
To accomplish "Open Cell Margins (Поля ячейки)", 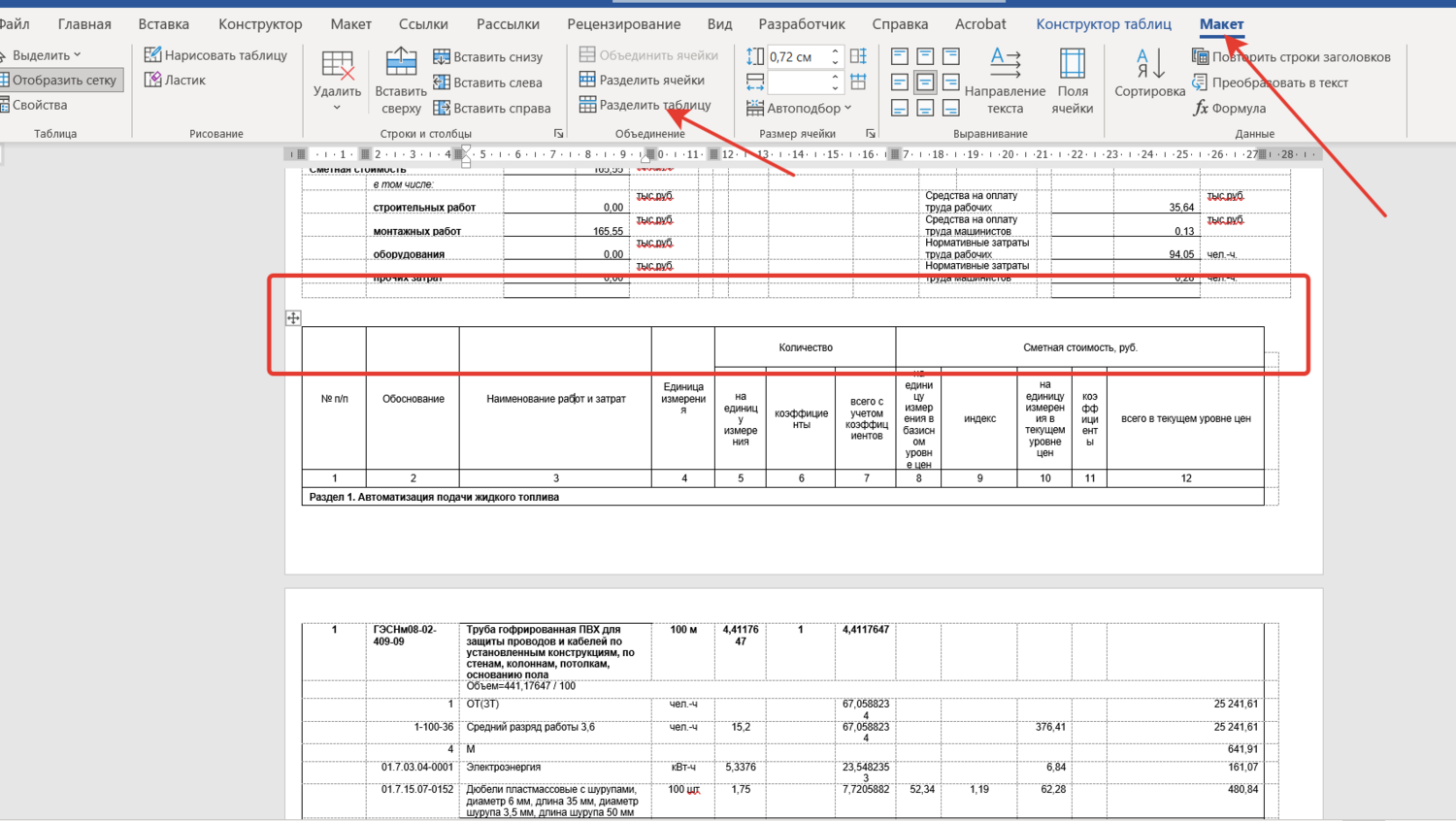I will (x=1072, y=64).
